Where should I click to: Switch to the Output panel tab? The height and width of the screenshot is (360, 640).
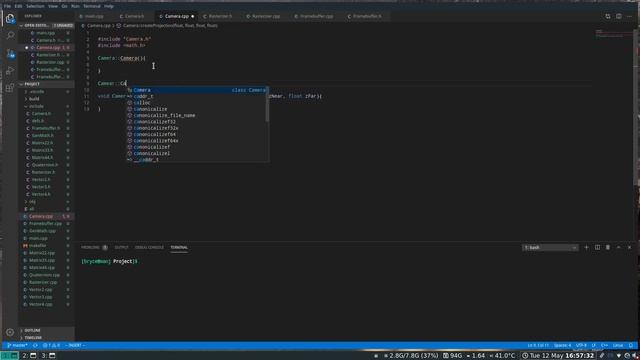click(121, 247)
